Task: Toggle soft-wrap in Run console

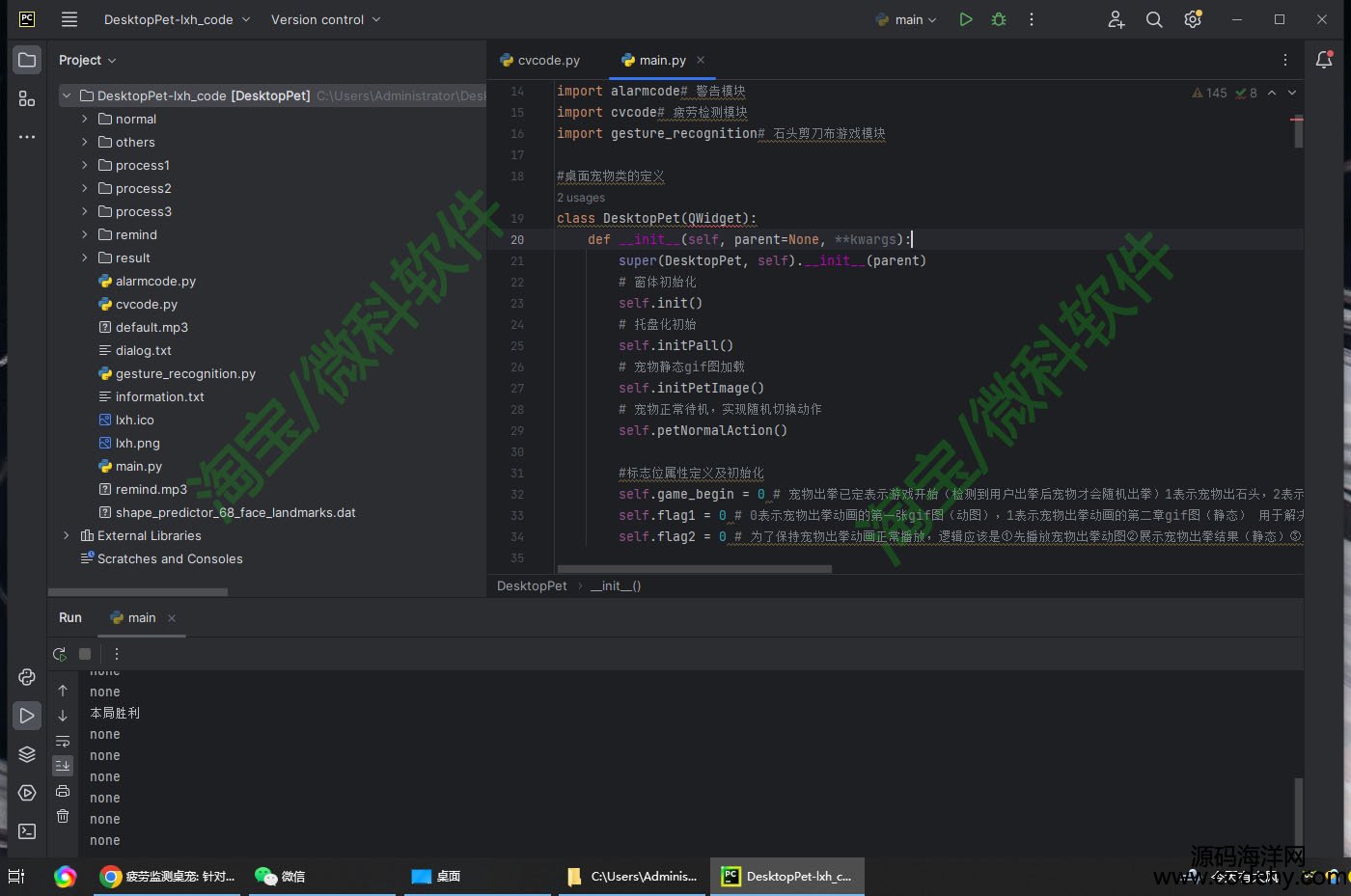Action: coord(63,741)
